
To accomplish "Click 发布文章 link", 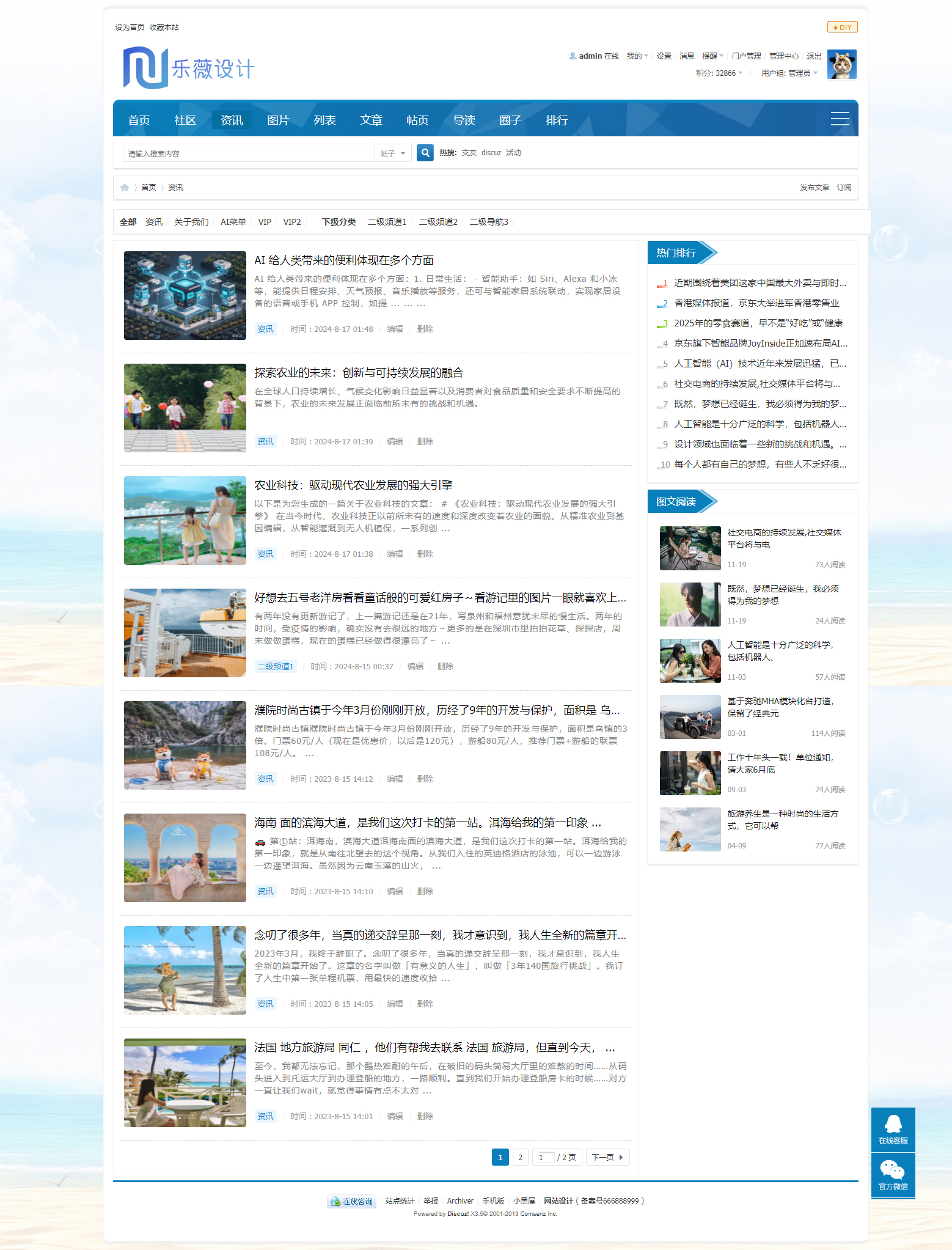I will 814,188.
